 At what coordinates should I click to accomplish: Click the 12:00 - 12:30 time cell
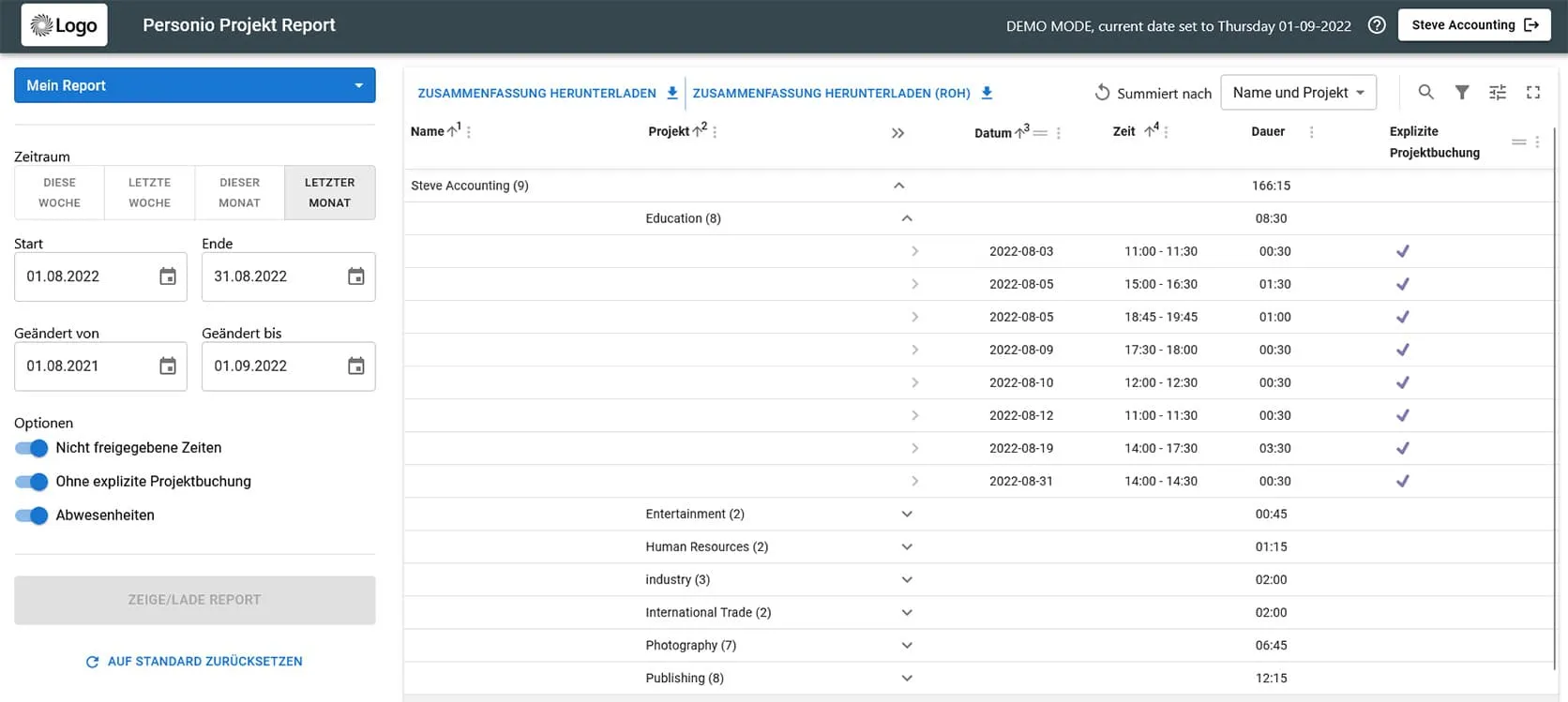click(x=1161, y=382)
